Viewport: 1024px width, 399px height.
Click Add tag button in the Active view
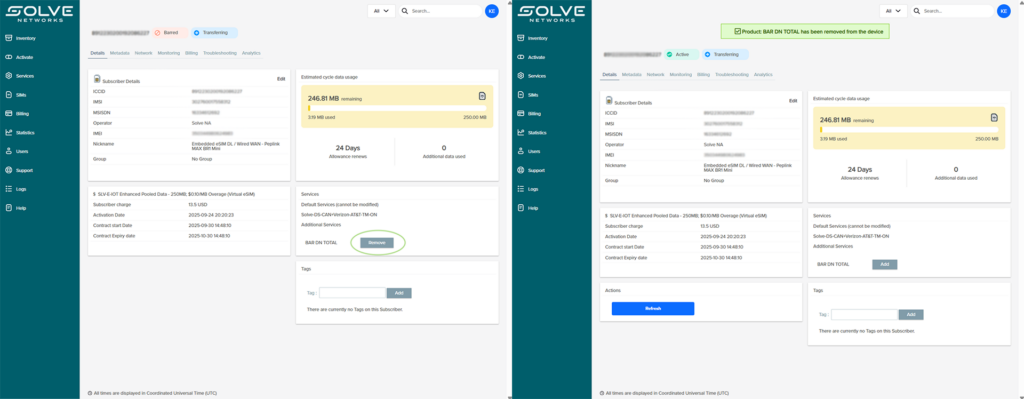point(911,315)
